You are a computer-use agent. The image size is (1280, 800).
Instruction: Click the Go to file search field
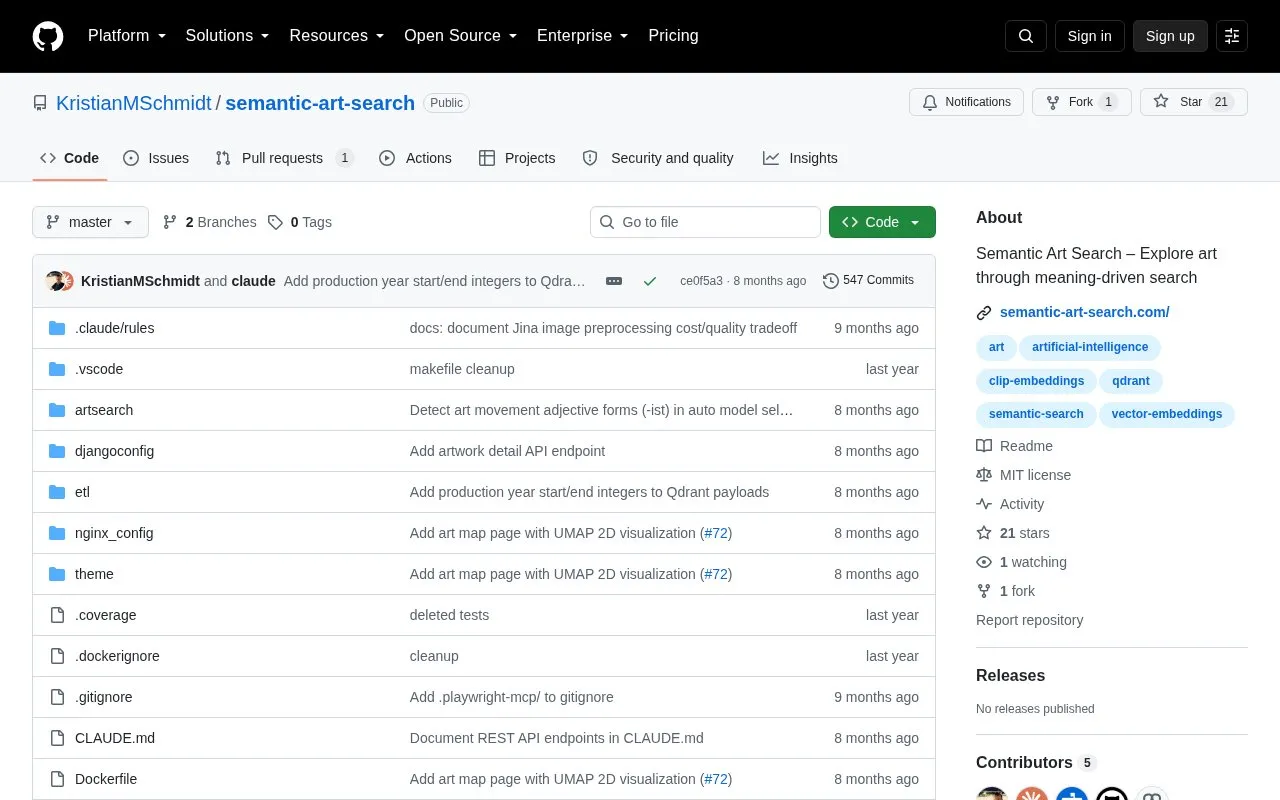coord(705,222)
